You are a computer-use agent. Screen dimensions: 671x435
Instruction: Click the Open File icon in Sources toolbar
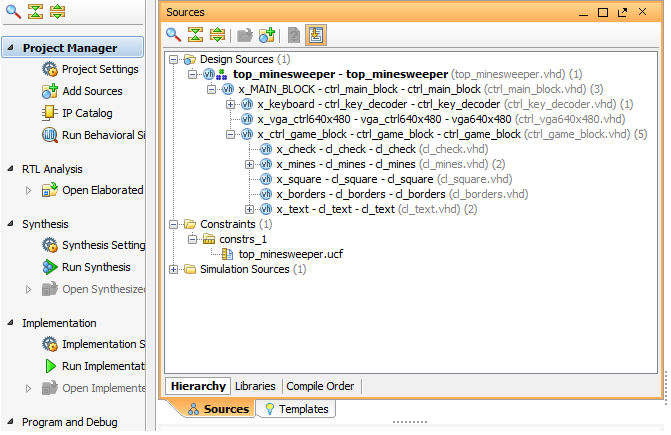245,35
